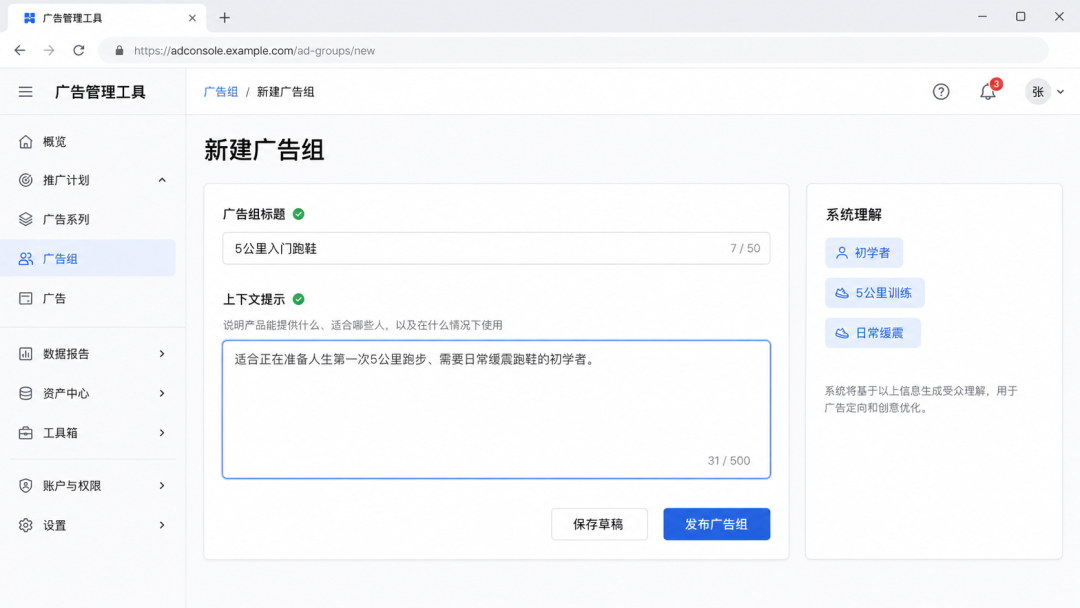The width and height of the screenshot is (1080, 608).
Task: Click the 张 user avatar
Action: click(1037, 92)
